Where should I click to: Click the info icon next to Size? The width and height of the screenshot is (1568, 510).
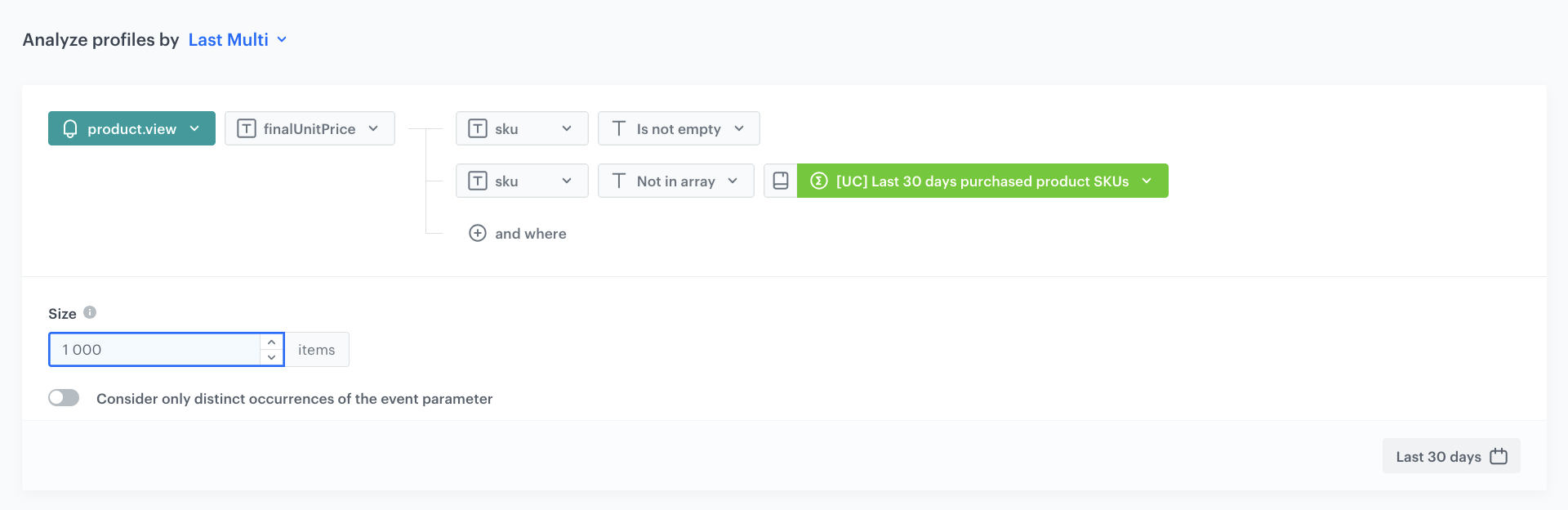(90, 312)
